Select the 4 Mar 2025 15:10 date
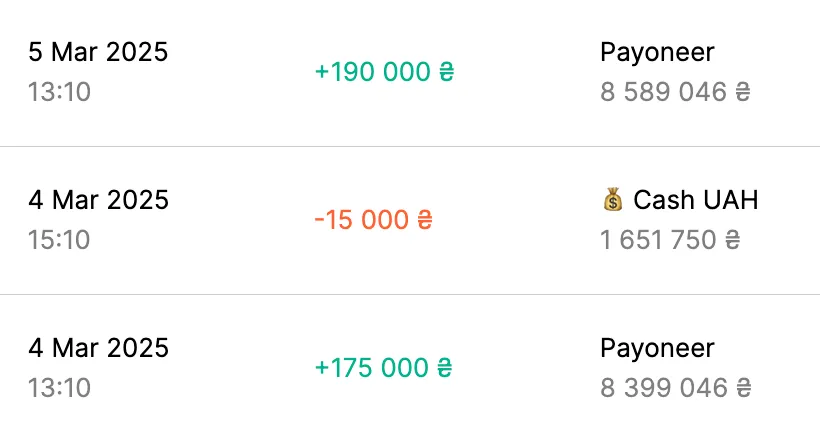The image size is (820, 440). pos(98,200)
